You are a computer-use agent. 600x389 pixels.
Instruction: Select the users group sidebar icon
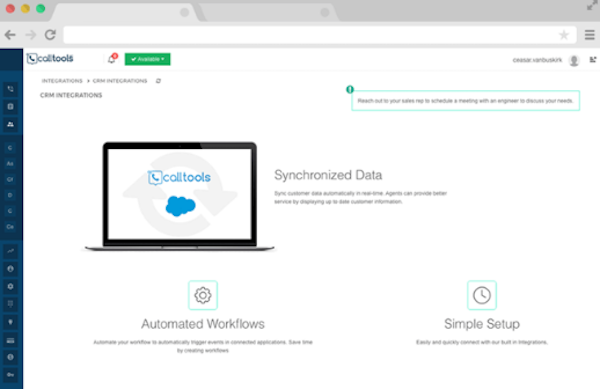[x=10, y=124]
